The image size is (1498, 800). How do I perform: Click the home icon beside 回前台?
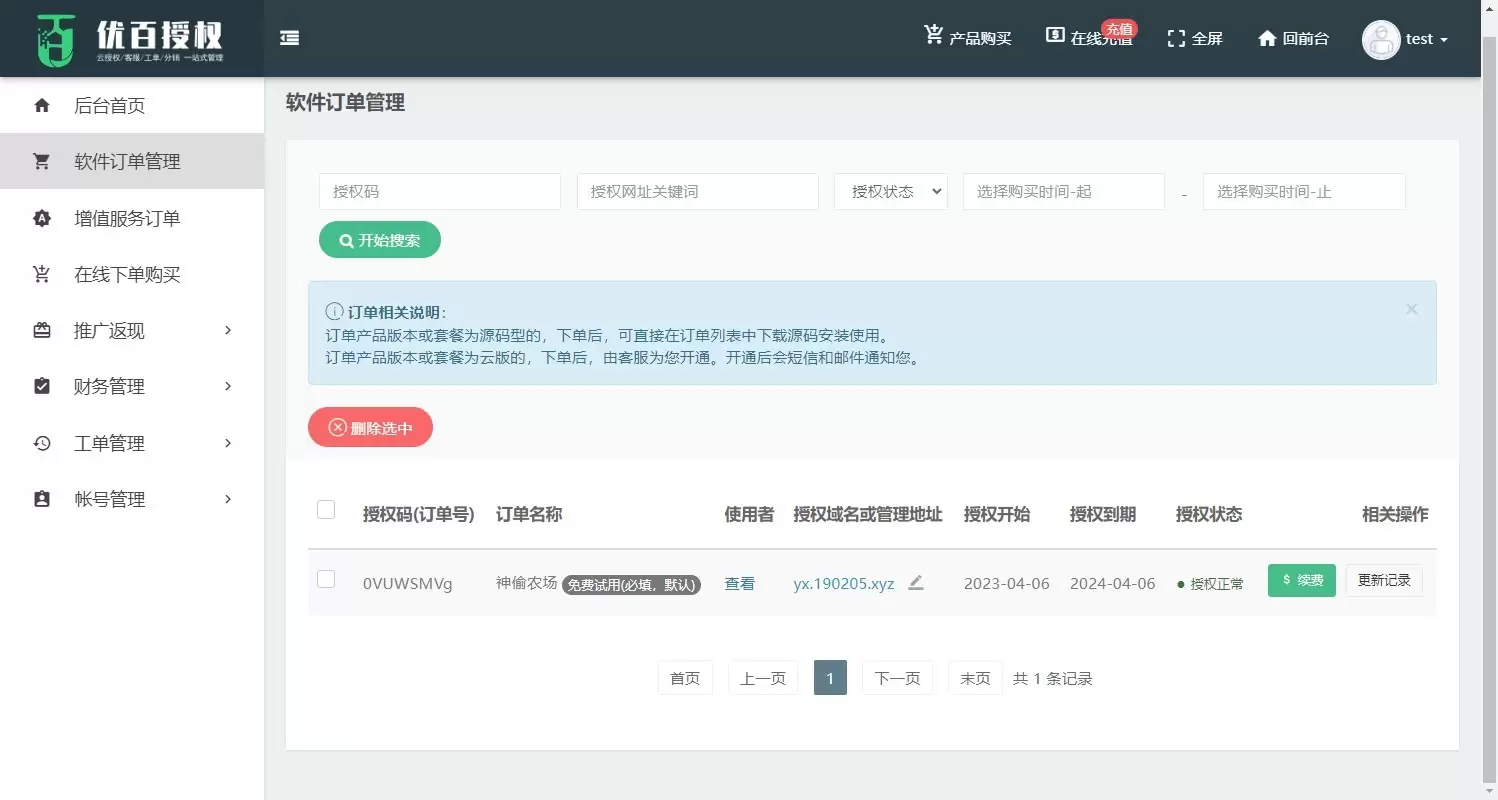(x=1267, y=38)
